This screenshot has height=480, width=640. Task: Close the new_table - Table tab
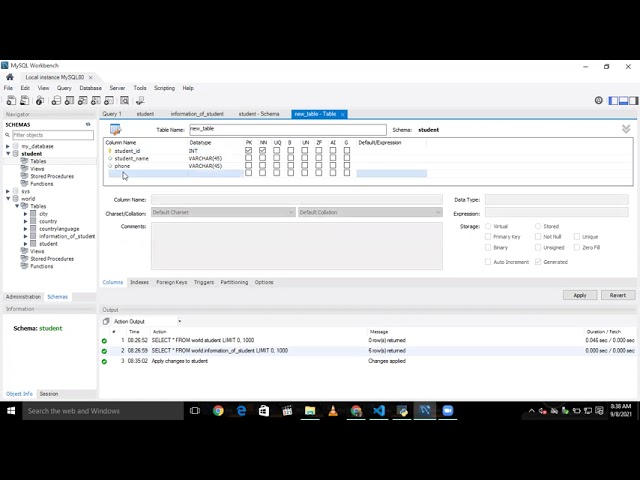(343, 114)
